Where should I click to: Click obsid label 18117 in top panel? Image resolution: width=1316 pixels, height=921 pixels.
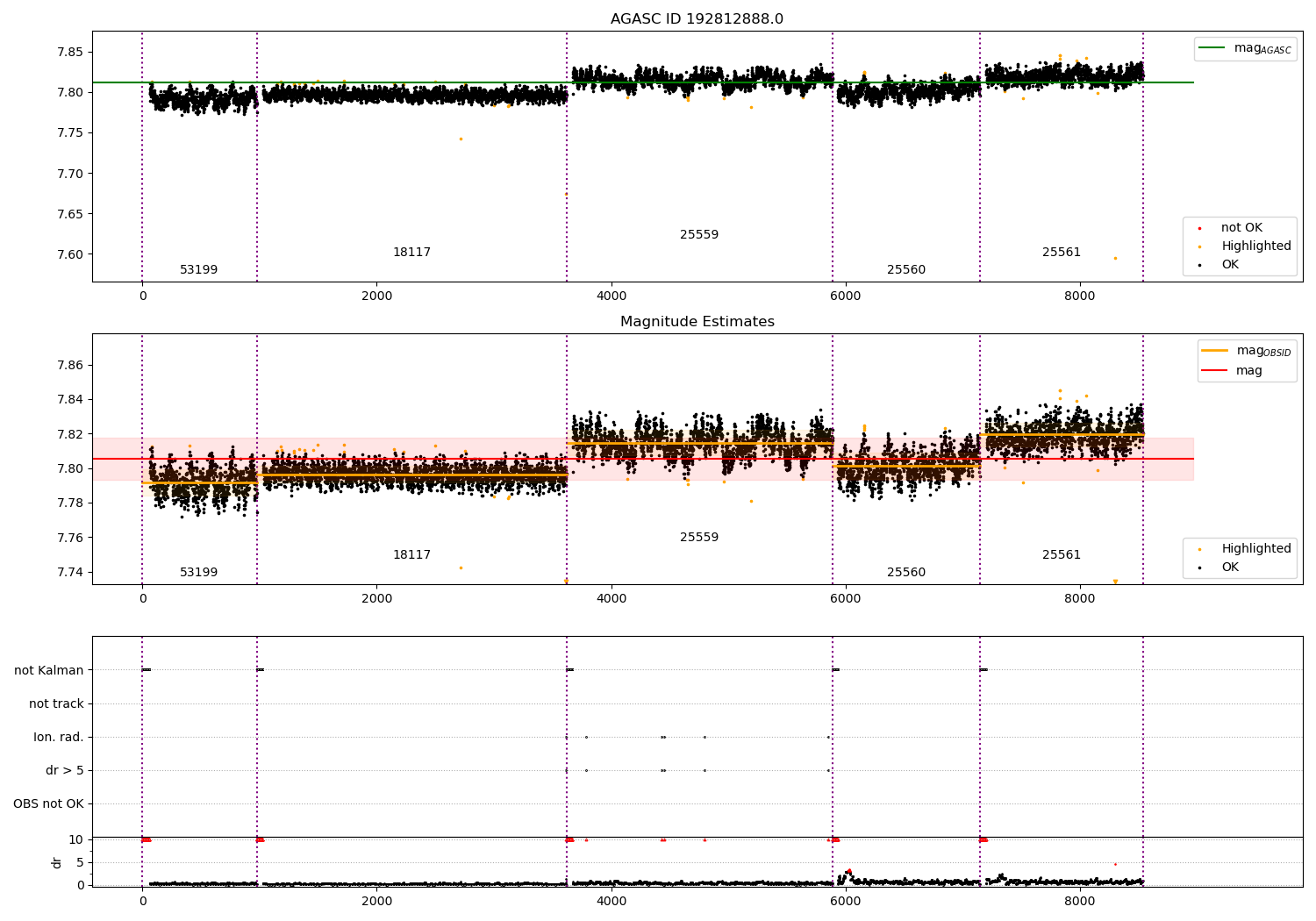tap(411, 253)
